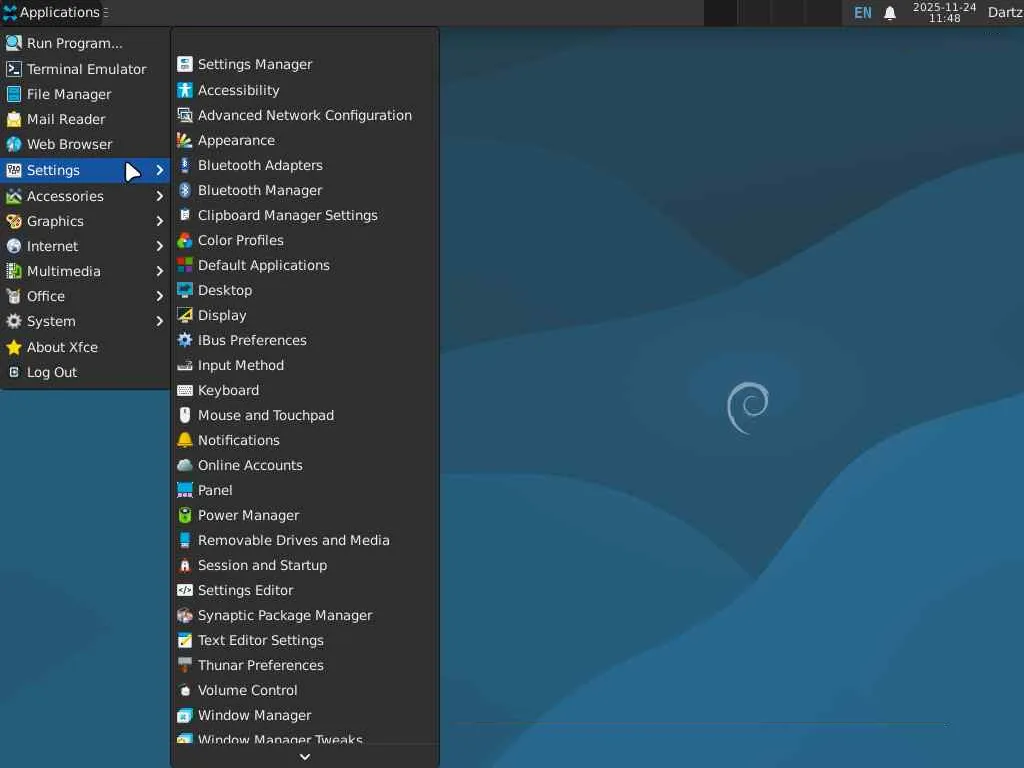Click the Removable Drives and Media icon
The image size is (1024, 768).
click(x=185, y=540)
